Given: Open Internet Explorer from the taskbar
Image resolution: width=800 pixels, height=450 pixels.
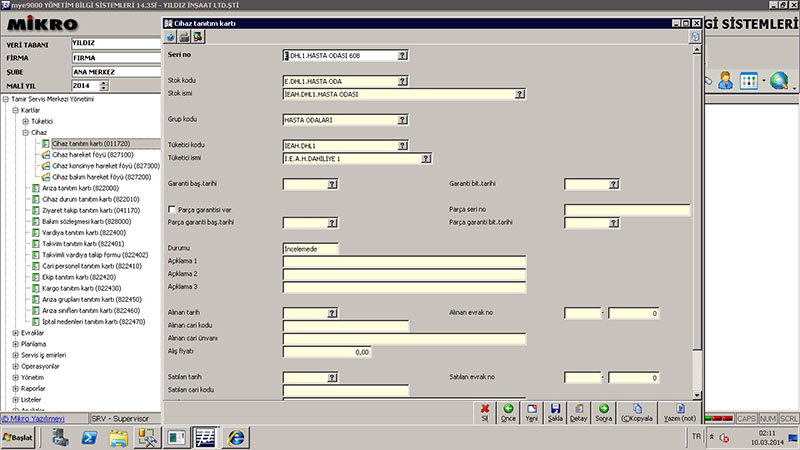Looking at the screenshot, I should tap(236, 438).
